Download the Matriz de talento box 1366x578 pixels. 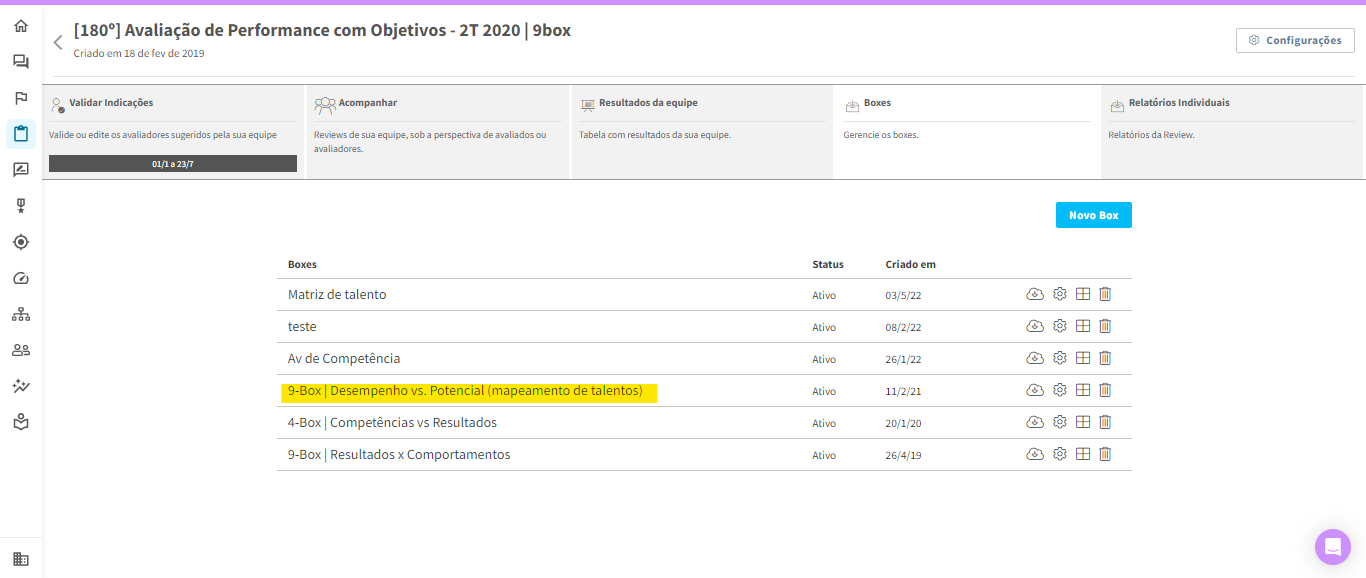coord(1035,294)
